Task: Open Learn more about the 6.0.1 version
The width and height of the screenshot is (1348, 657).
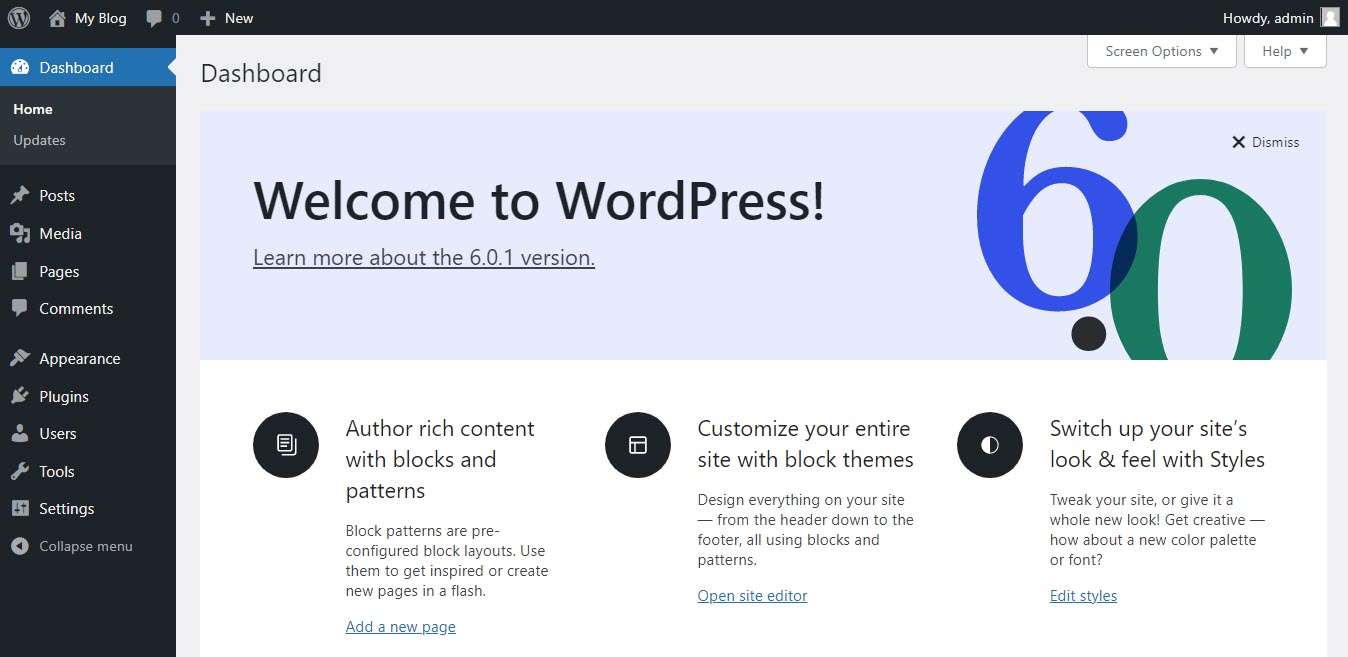Action: [x=424, y=257]
